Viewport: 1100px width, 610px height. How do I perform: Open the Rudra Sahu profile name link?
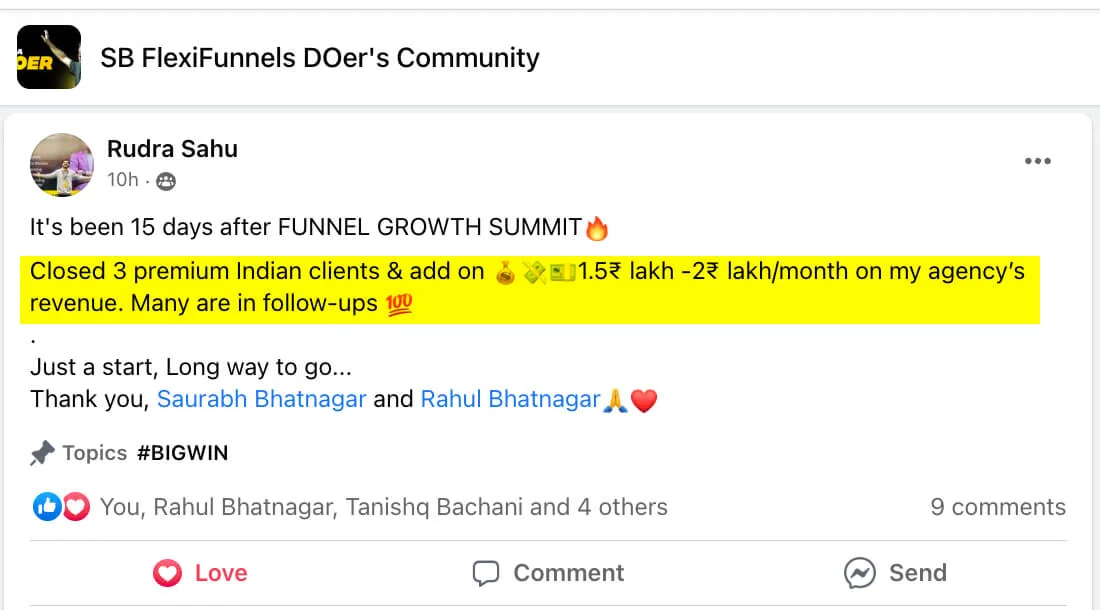[x=172, y=149]
